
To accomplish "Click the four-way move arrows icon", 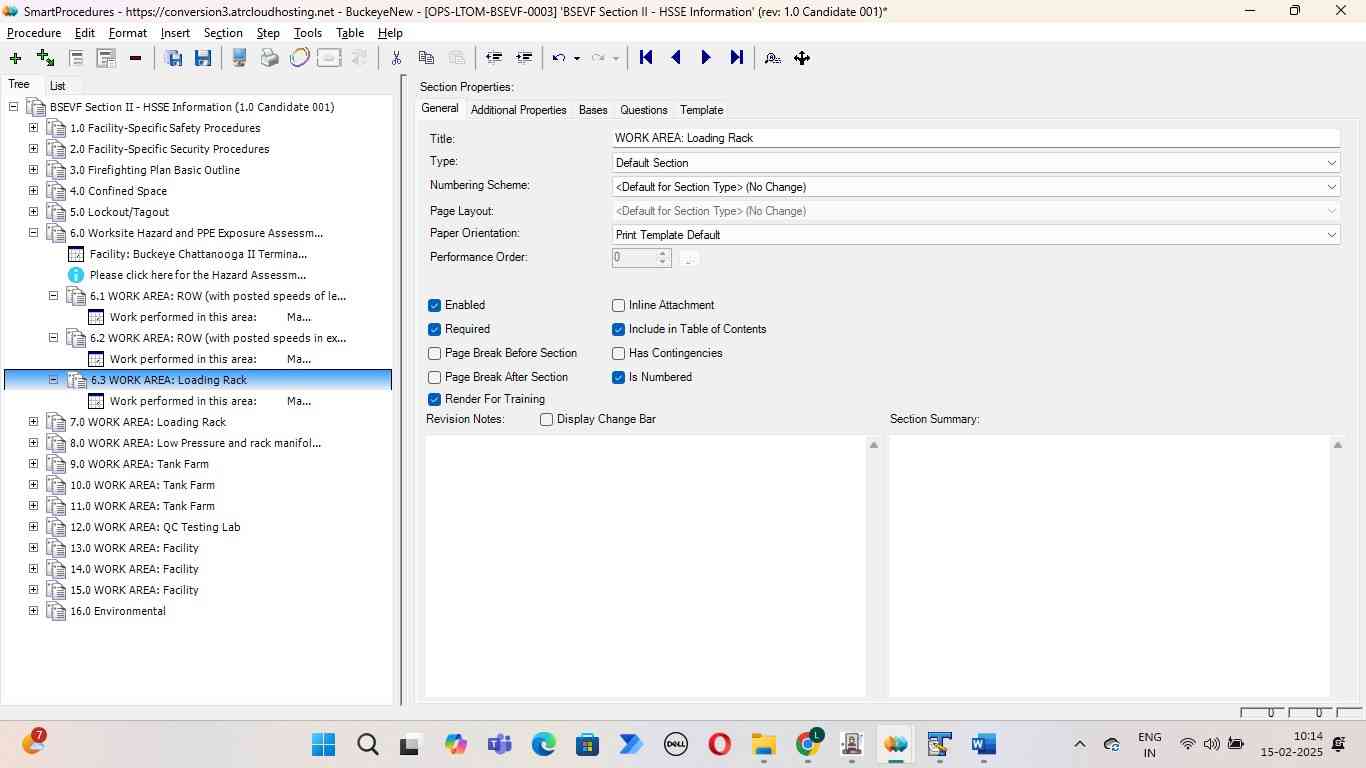I will (802, 58).
